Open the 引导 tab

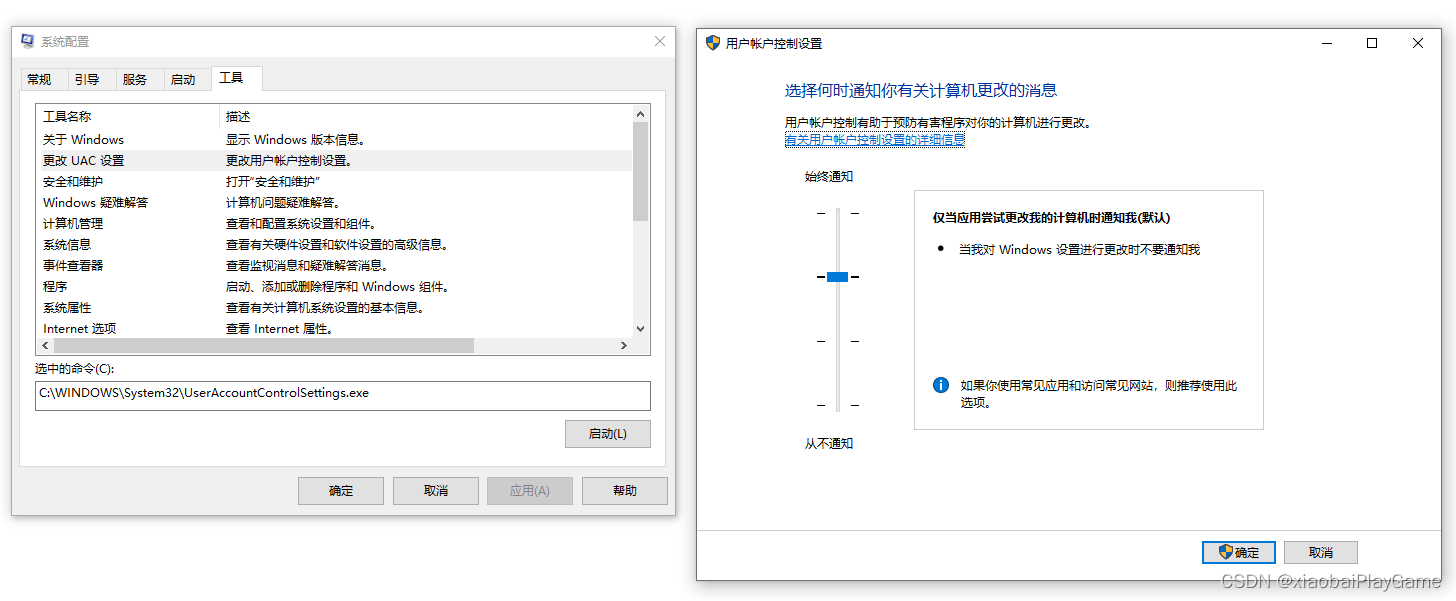[88, 78]
